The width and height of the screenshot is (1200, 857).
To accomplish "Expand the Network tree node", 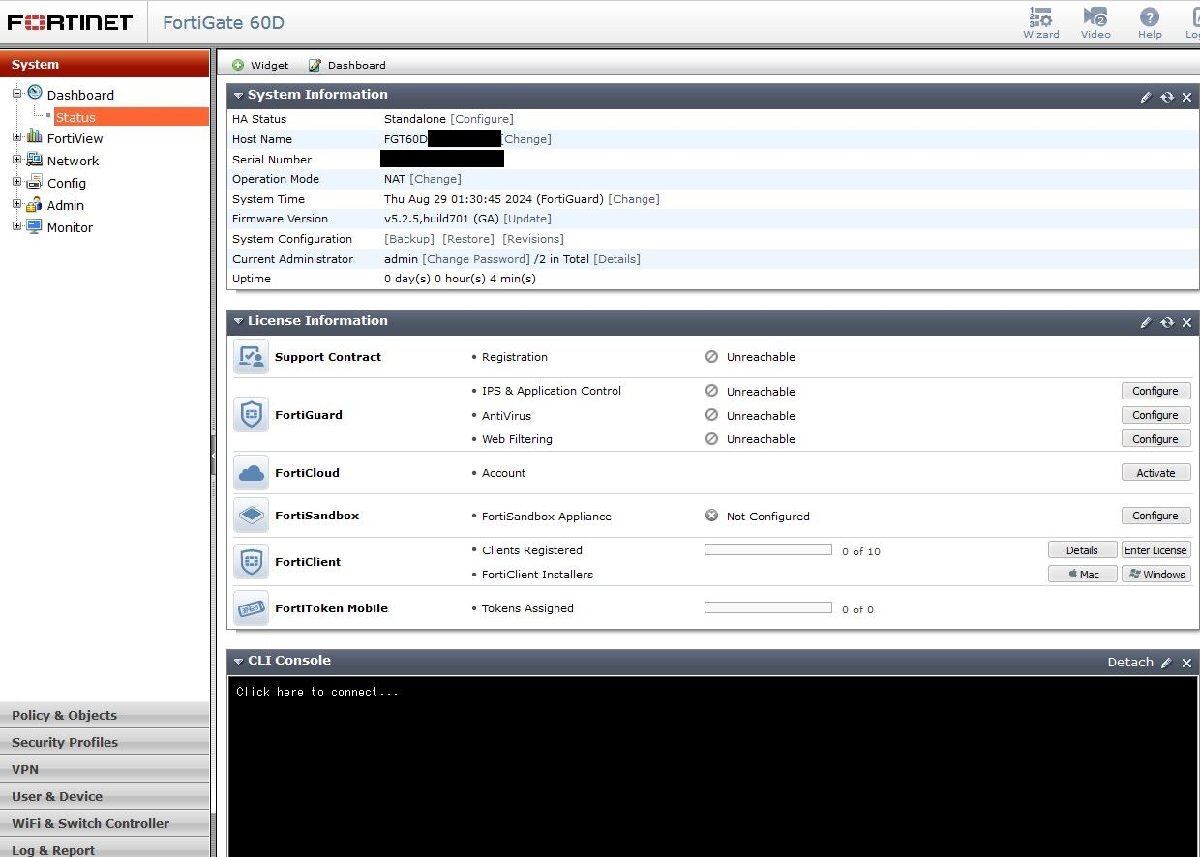I will [17, 160].
